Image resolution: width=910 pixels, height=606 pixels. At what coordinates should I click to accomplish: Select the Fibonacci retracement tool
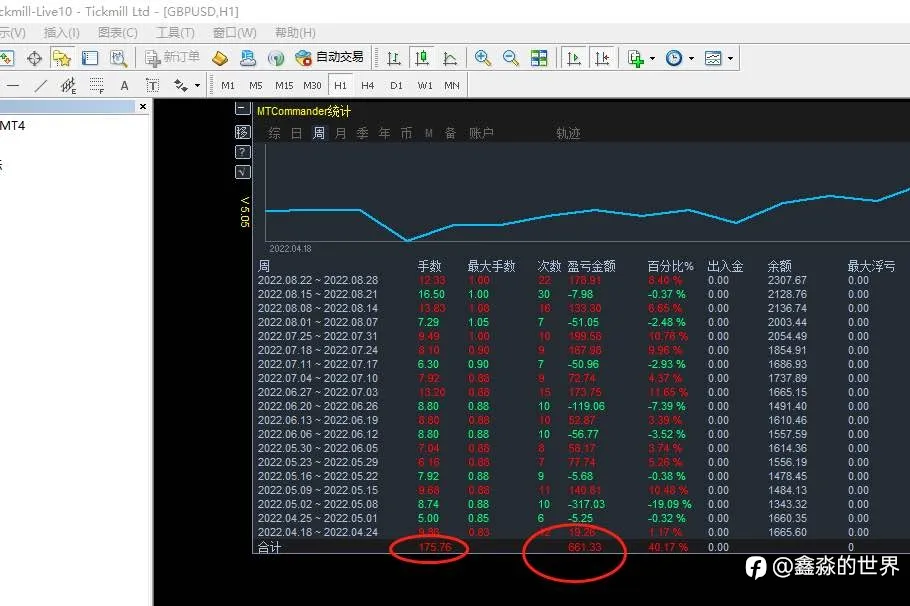(x=96, y=86)
